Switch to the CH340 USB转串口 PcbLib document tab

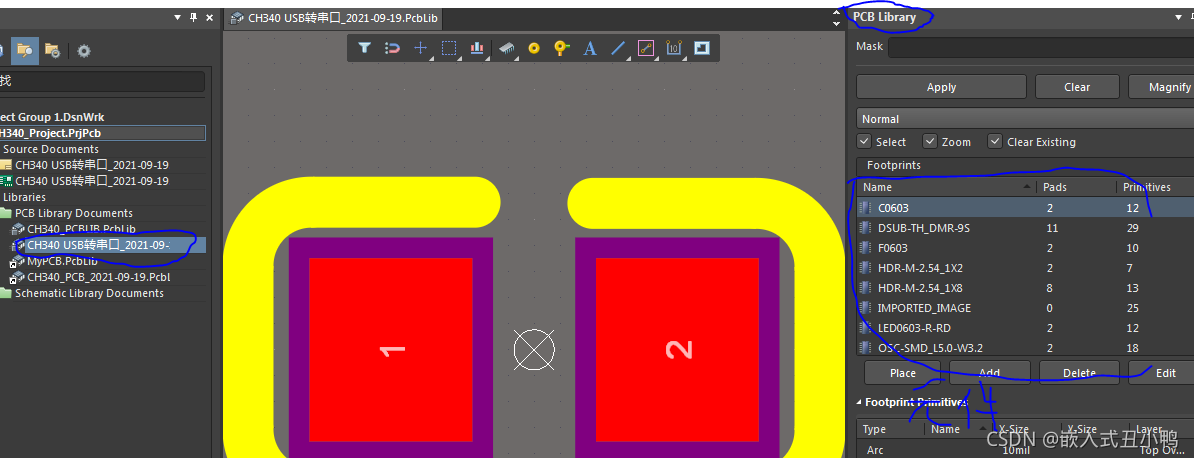tap(334, 18)
